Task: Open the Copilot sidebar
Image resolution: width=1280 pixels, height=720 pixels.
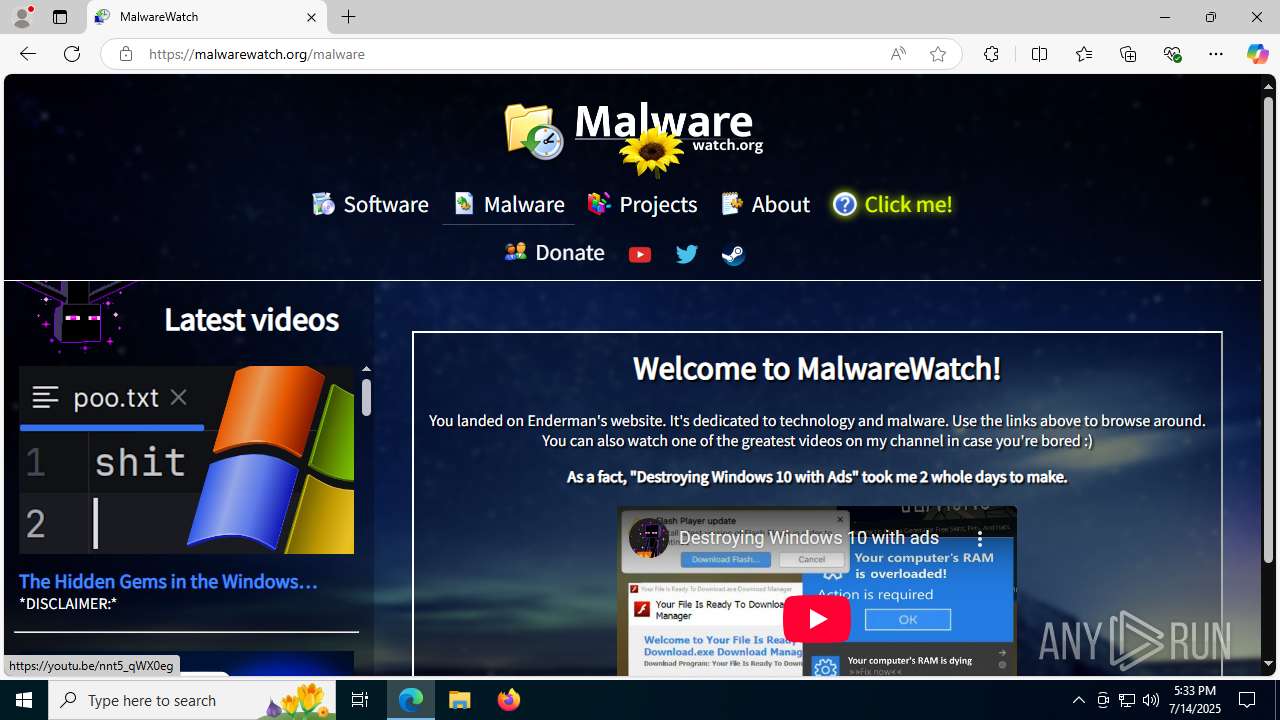Action: pos(1257,54)
